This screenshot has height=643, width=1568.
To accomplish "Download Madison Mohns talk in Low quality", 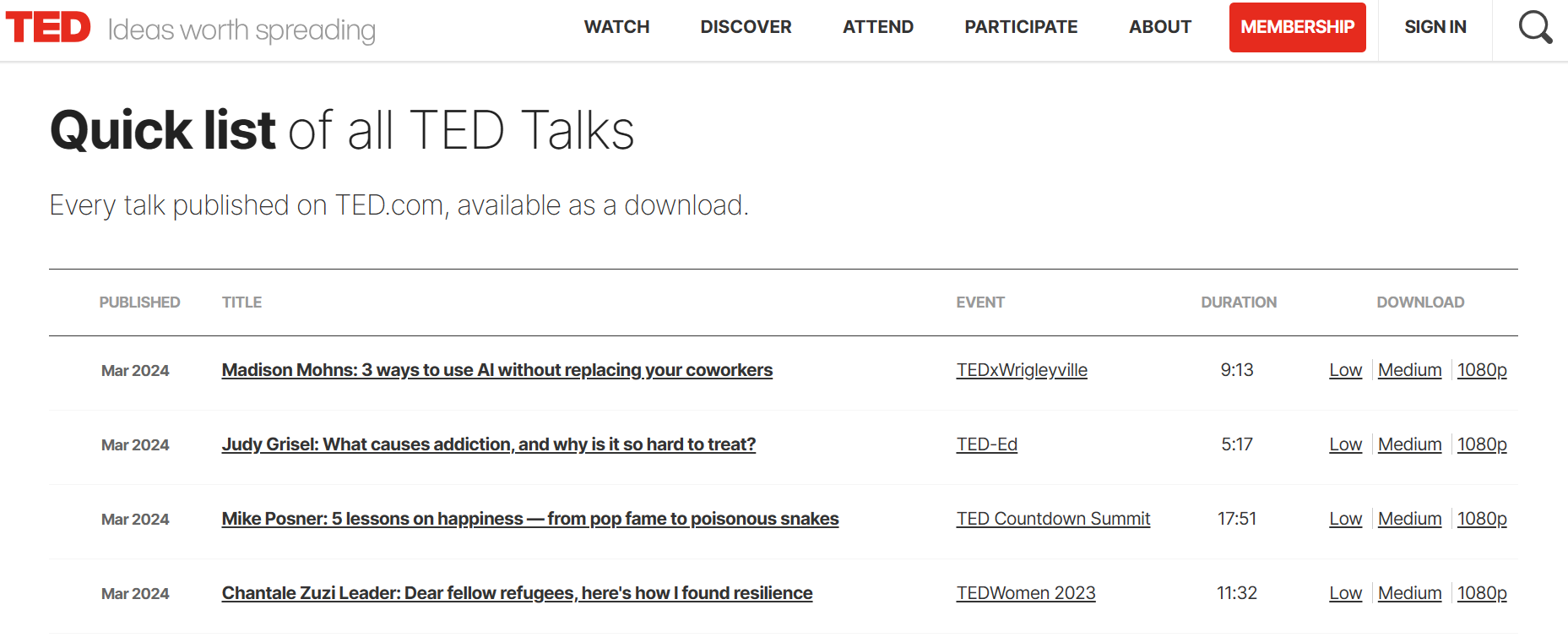I will point(1345,370).
